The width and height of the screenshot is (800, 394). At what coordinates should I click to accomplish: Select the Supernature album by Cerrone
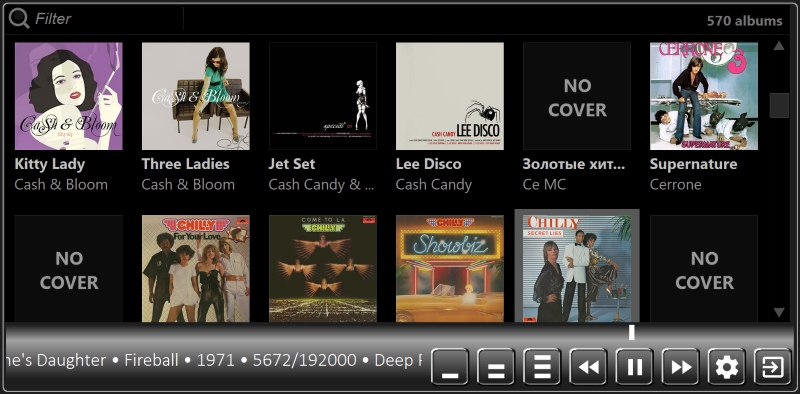[704, 96]
